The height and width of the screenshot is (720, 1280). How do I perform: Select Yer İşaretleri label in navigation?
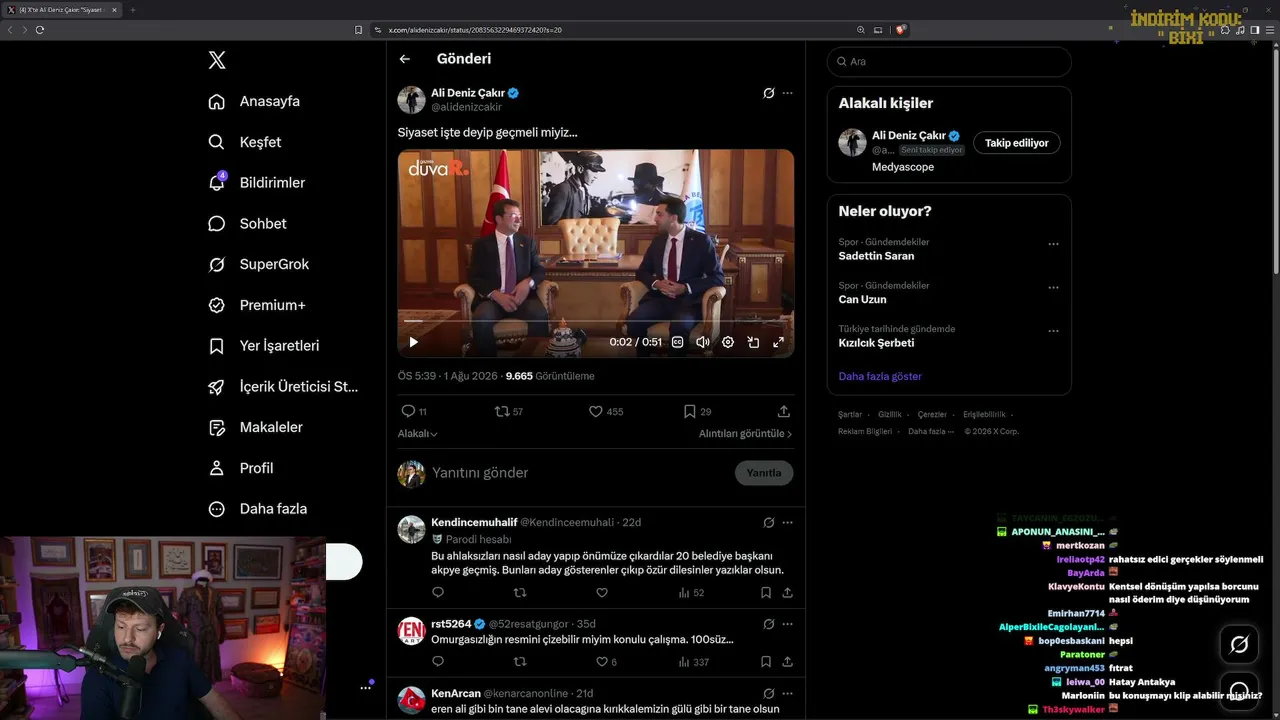click(x=280, y=346)
